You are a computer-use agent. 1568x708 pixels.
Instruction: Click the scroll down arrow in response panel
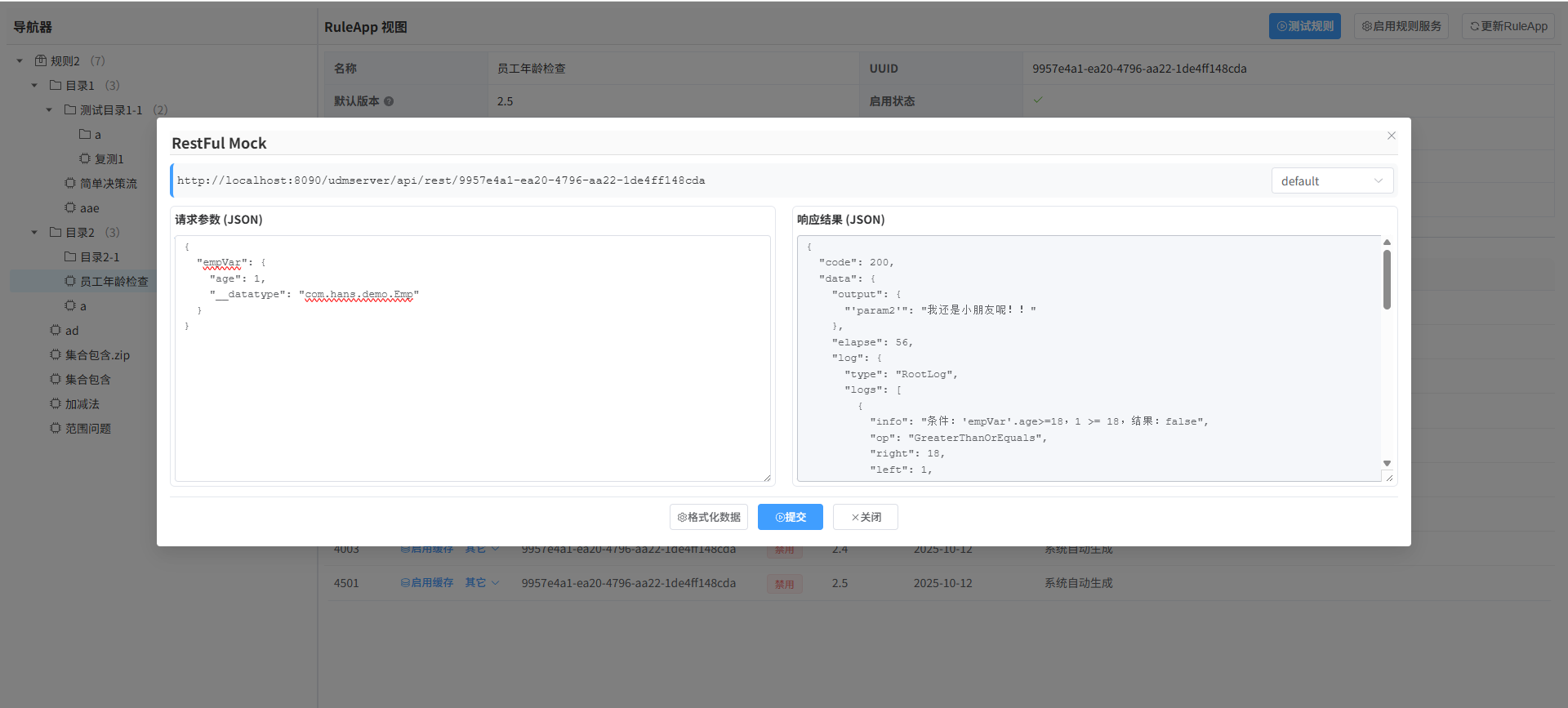(1387, 463)
